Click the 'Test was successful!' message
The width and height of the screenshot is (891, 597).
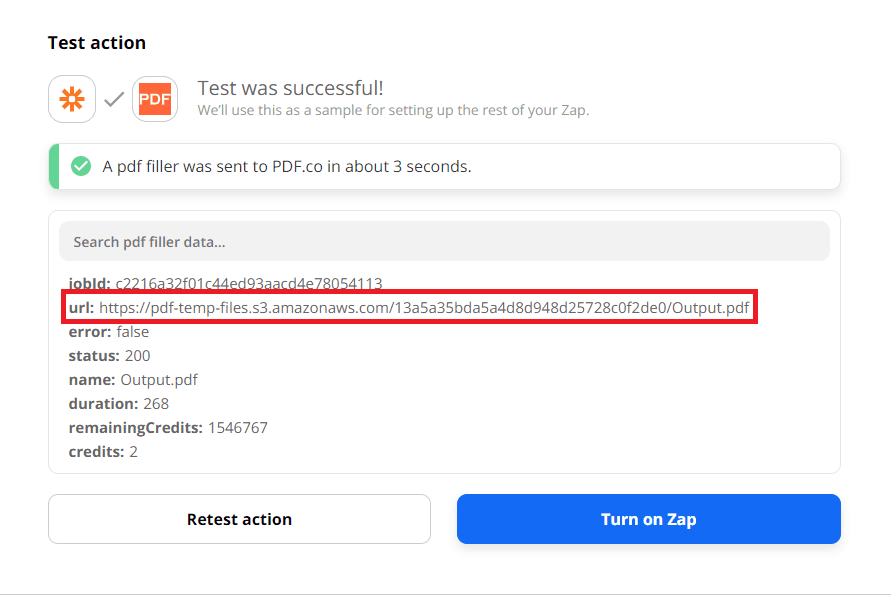(x=290, y=89)
